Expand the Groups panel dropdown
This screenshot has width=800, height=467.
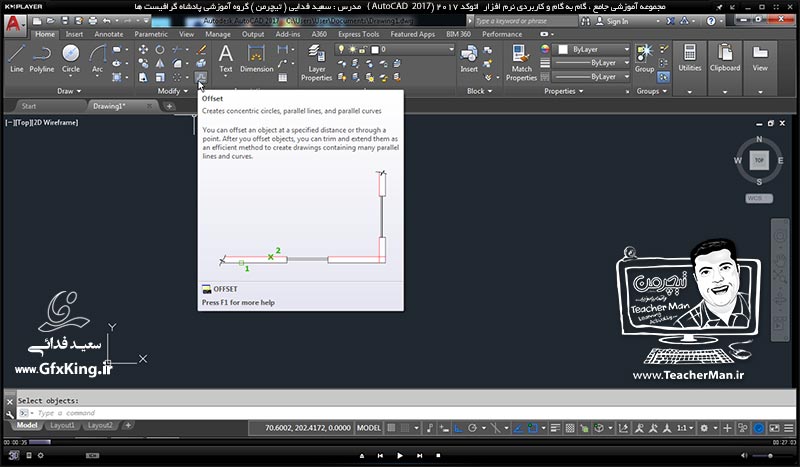click(x=652, y=91)
